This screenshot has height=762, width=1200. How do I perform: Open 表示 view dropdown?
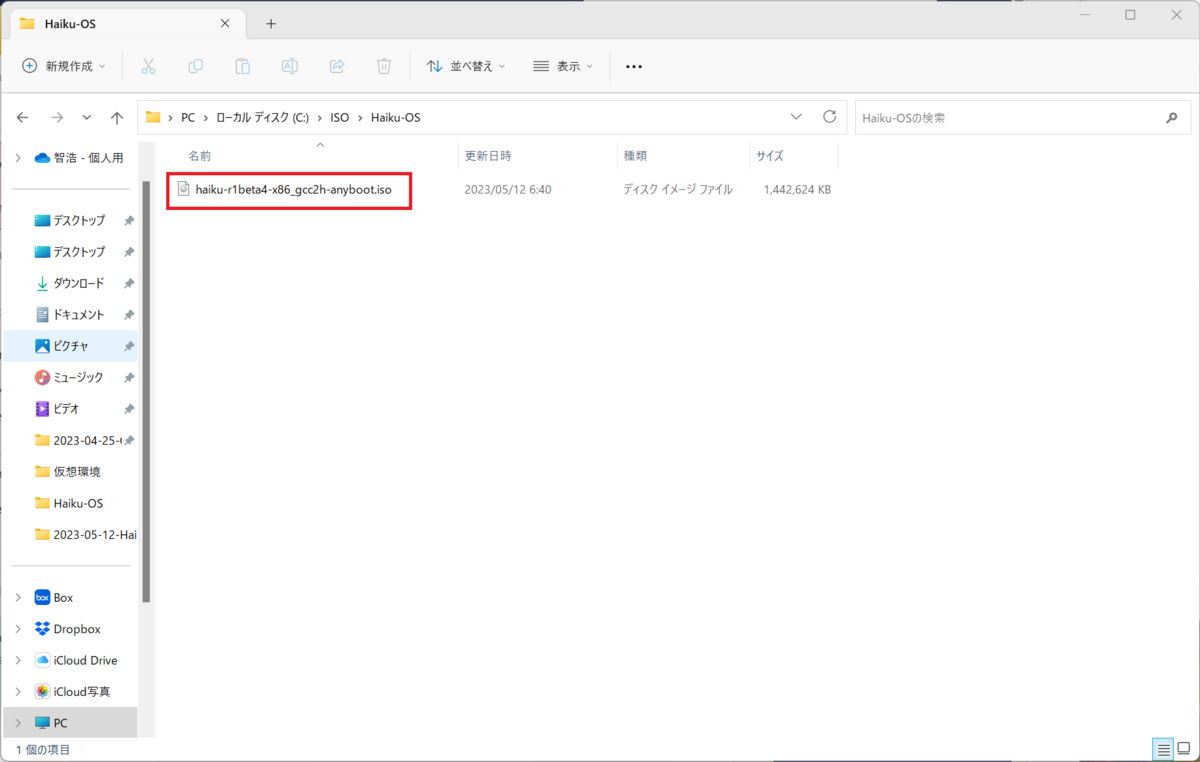(563, 66)
